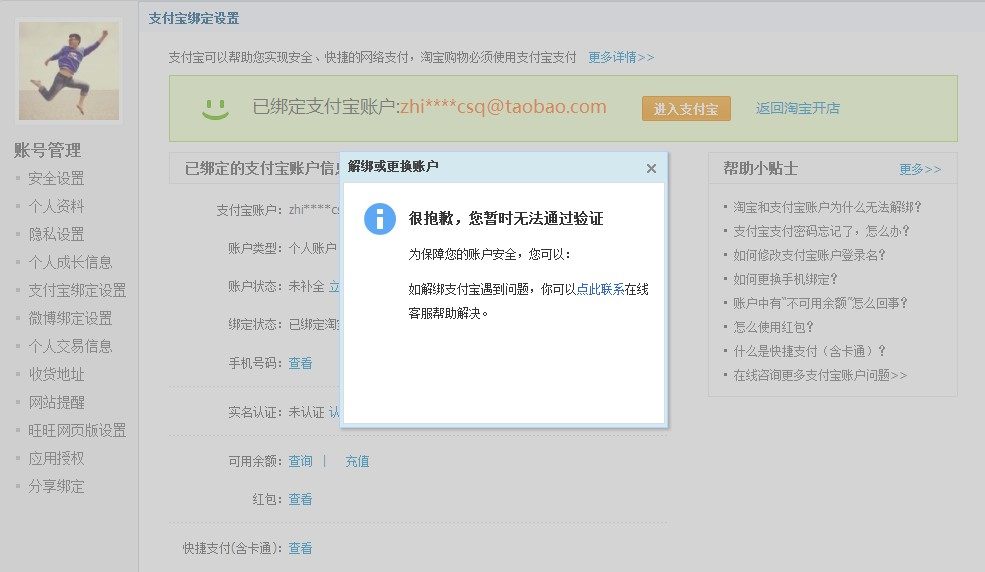Click the 充值 link
This screenshot has width=985, height=572.
coord(357,461)
